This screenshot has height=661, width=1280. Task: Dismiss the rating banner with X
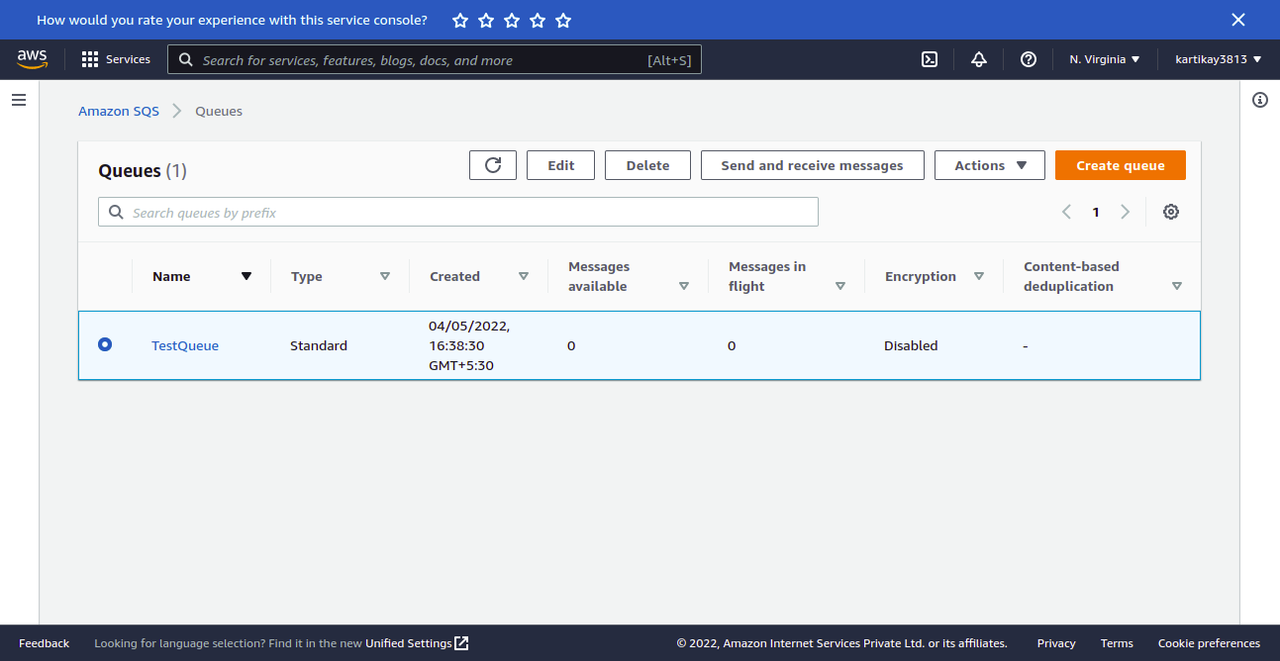[x=1238, y=20]
